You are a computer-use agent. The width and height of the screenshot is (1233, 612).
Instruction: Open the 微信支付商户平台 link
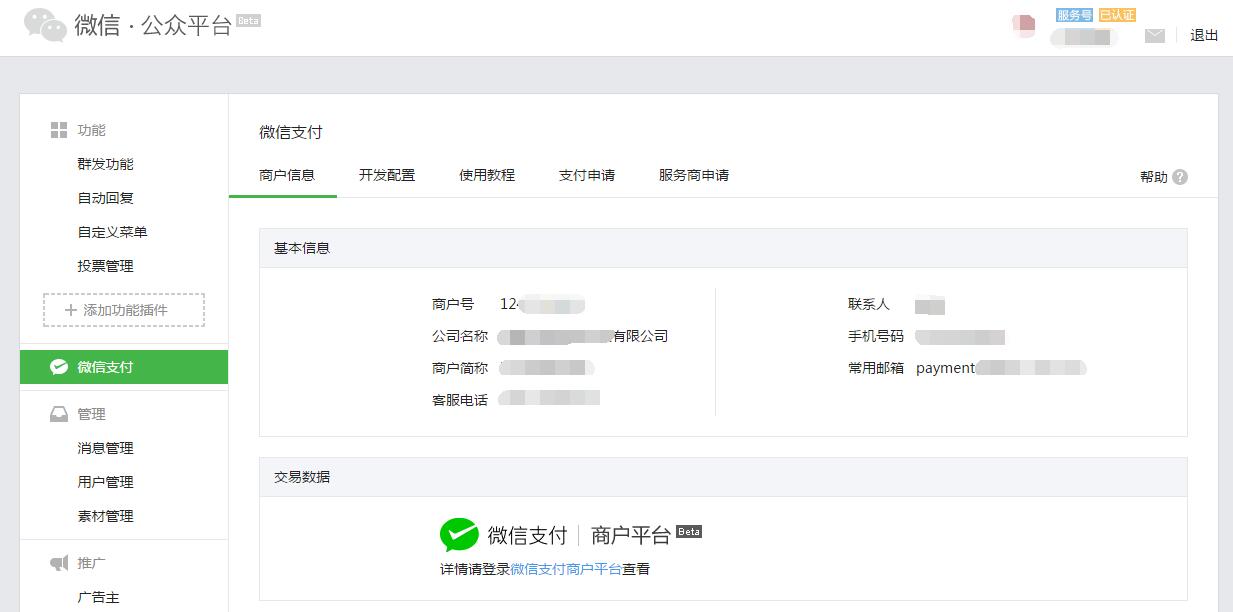point(566,569)
